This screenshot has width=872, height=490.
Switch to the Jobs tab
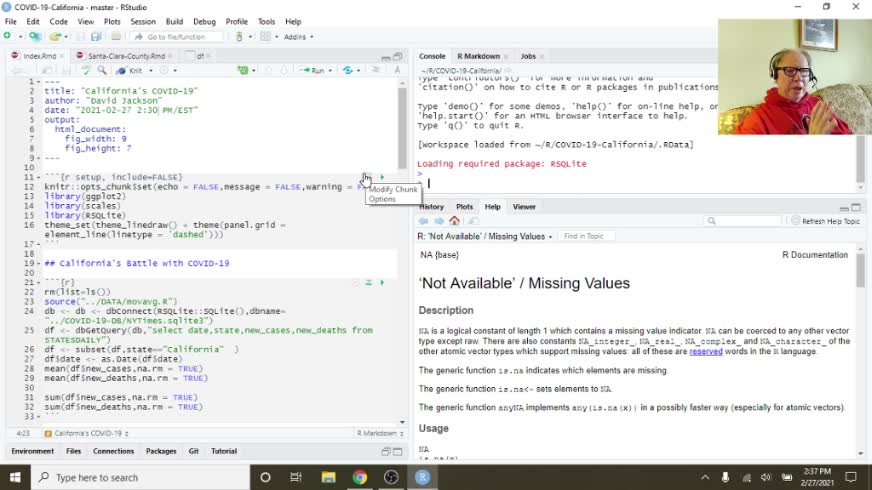point(528,56)
